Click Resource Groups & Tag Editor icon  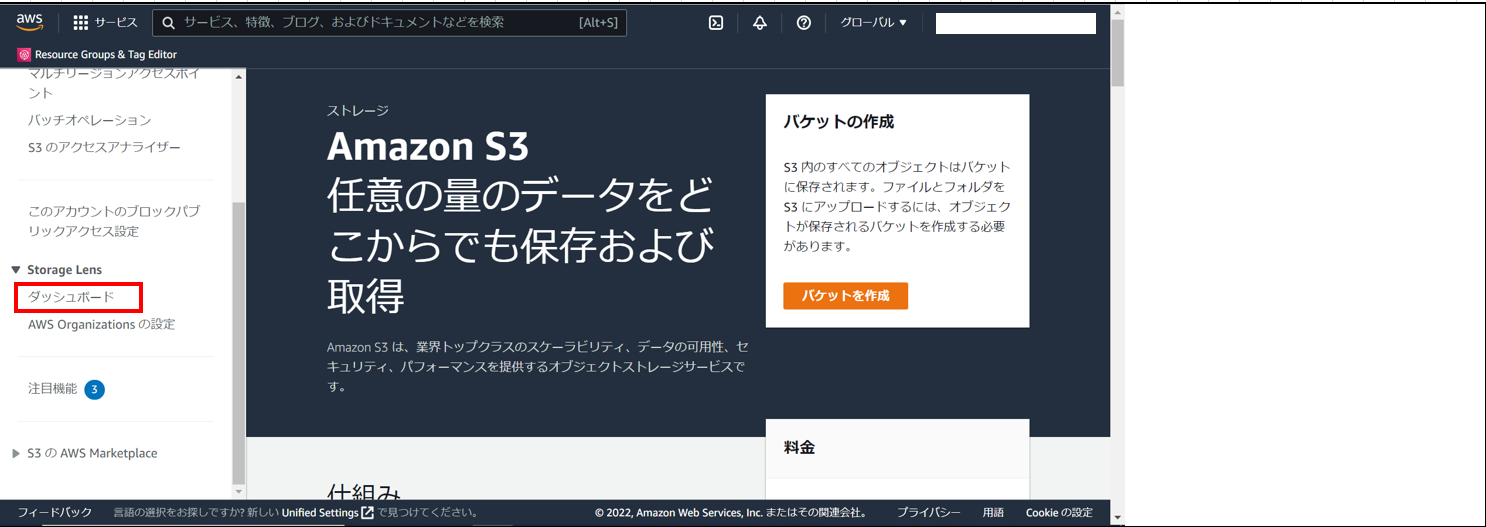[24, 55]
